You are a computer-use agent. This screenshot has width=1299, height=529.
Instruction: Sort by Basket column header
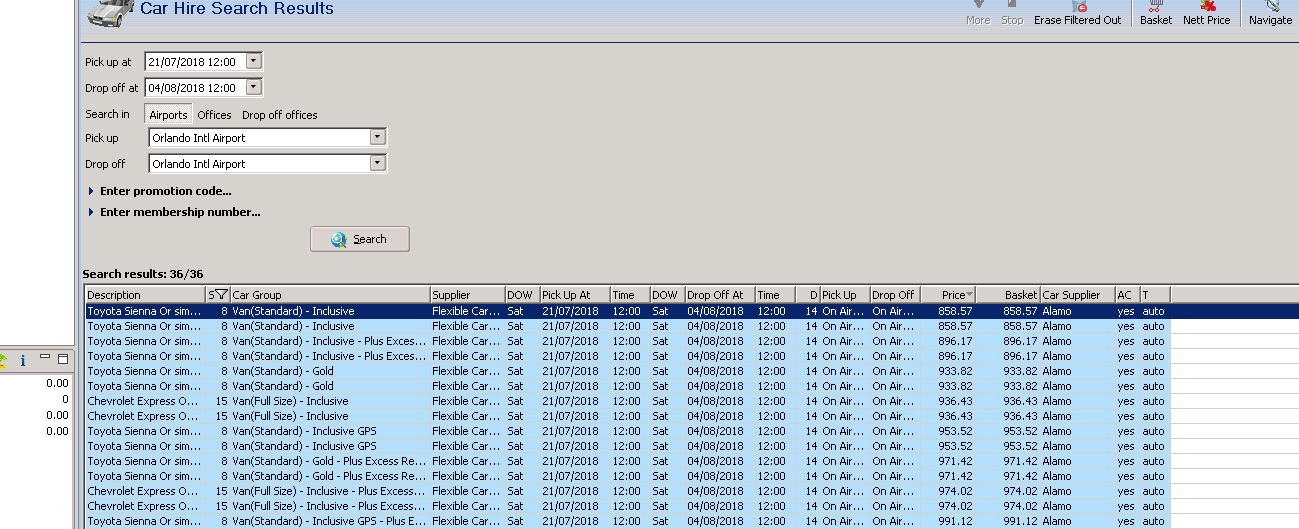(x=1008, y=295)
